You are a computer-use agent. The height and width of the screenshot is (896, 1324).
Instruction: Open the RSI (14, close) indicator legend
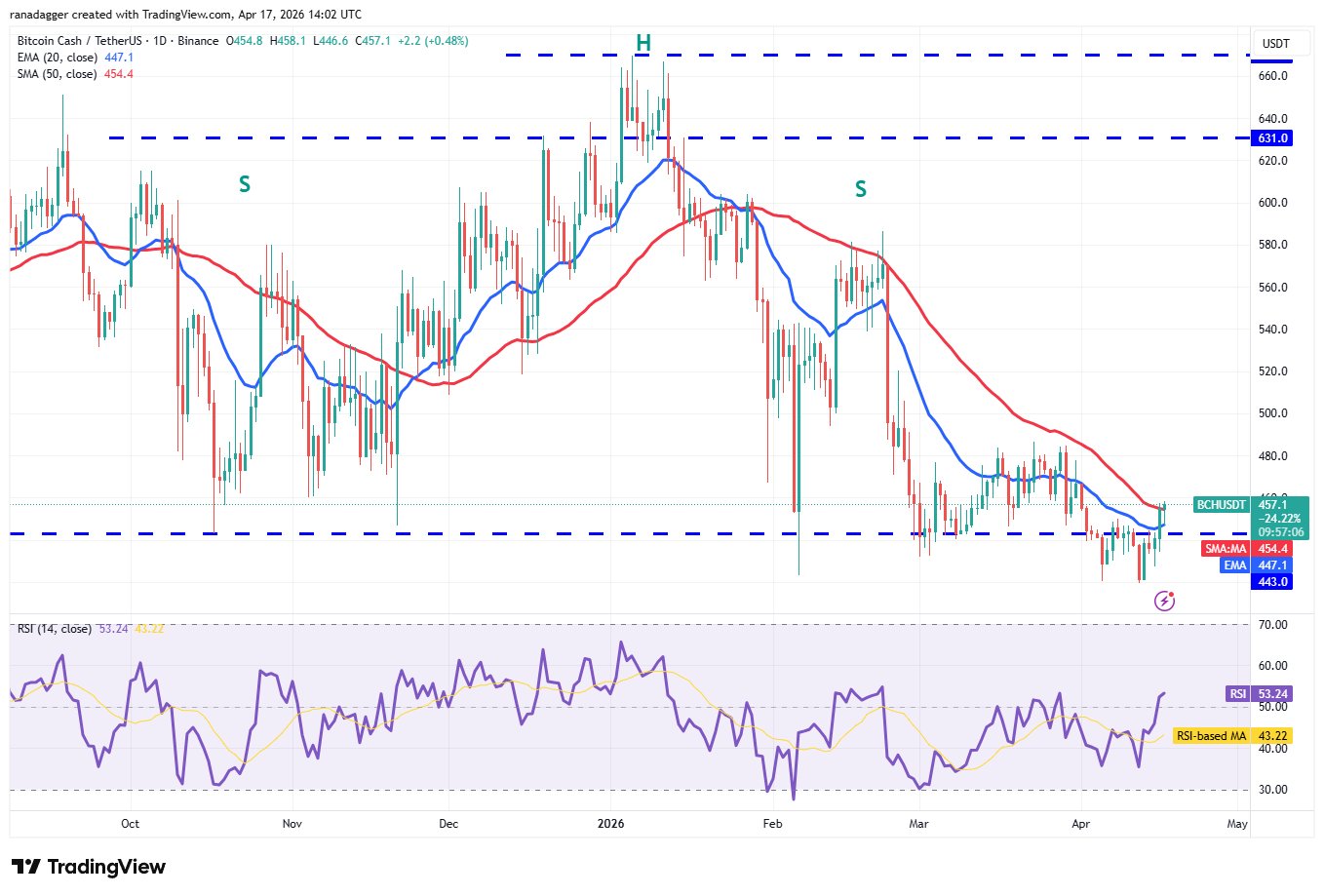click(x=55, y=629)
